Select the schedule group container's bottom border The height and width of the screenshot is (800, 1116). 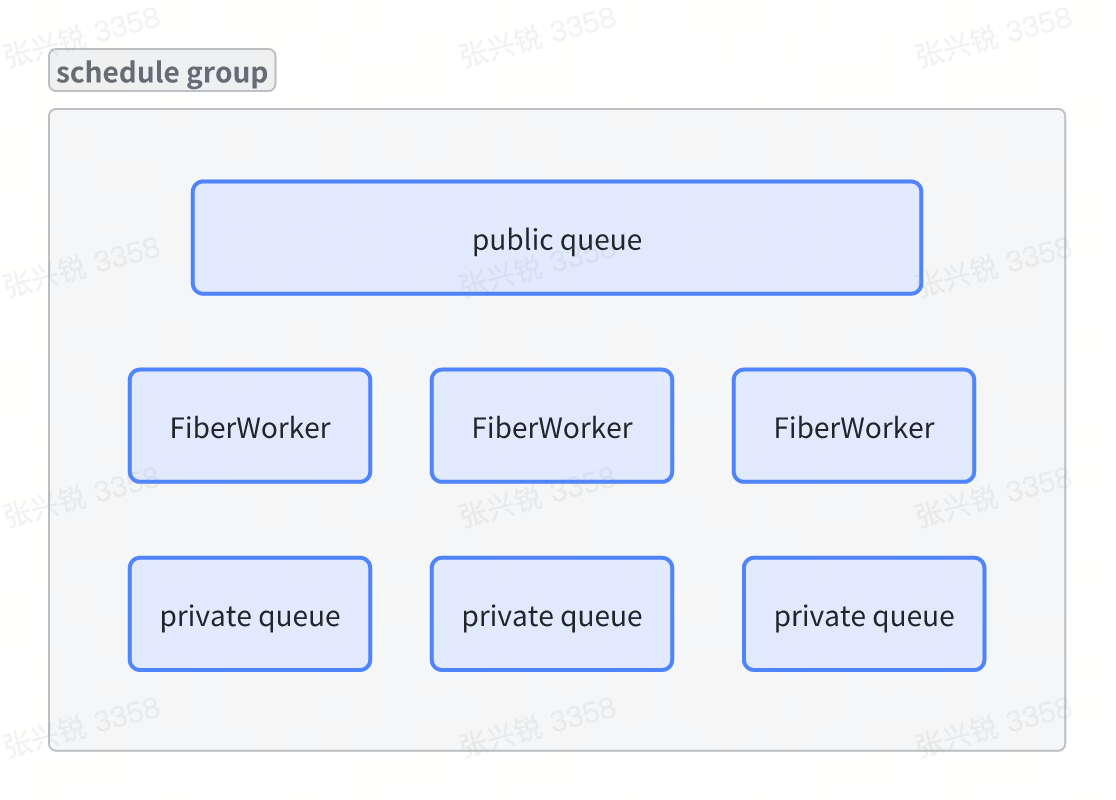[557, 750]
